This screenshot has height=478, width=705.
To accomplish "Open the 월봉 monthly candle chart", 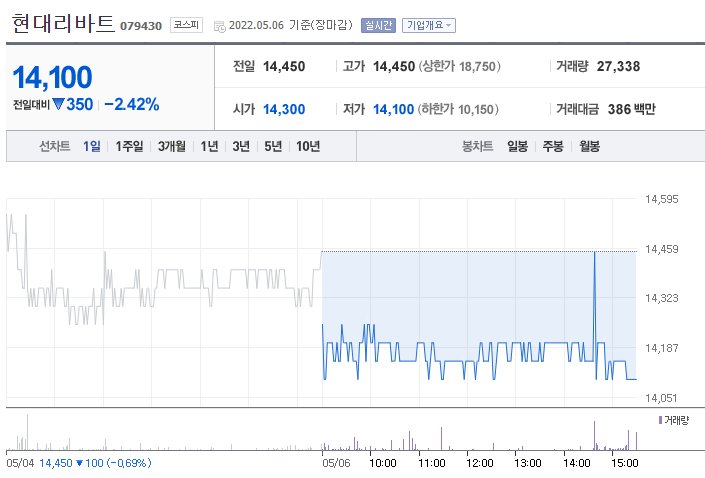I will pyautogui.click(x=589, y=146).
